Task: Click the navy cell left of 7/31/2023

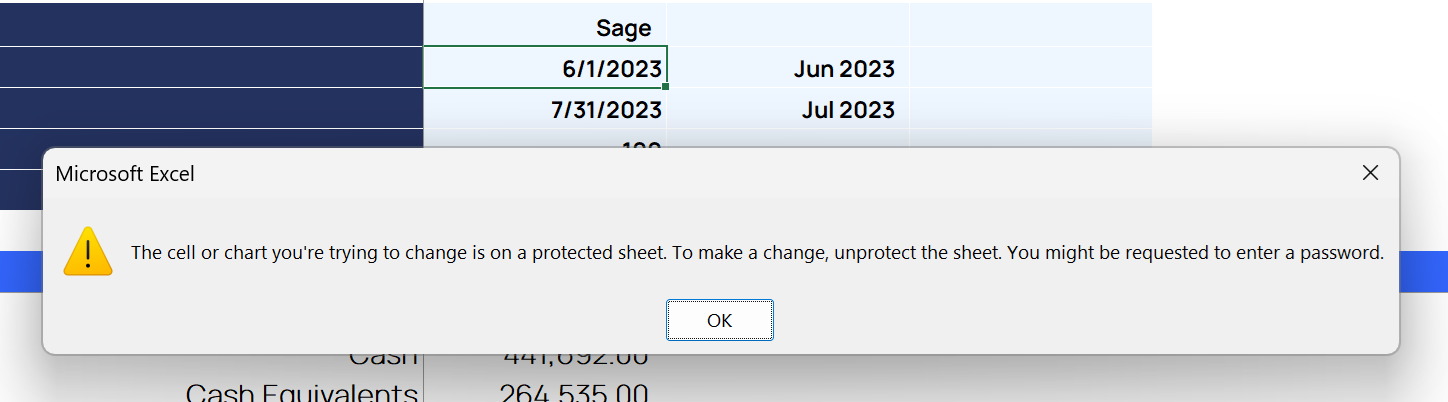Action: pyautogui.click(x=211, y=109)
